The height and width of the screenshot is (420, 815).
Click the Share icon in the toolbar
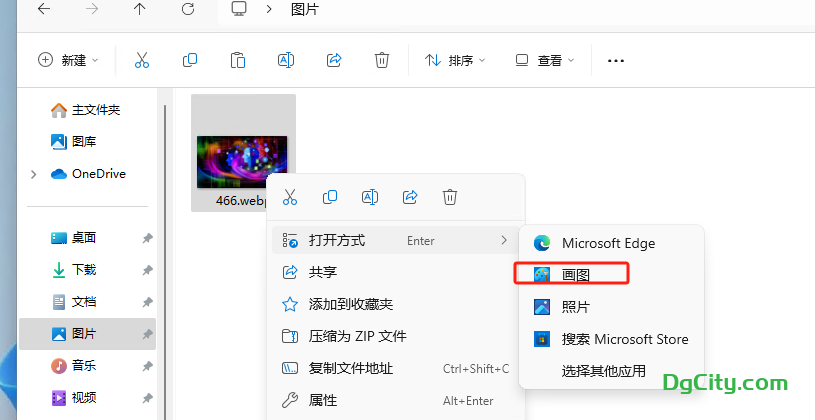(x=334, y=60)
